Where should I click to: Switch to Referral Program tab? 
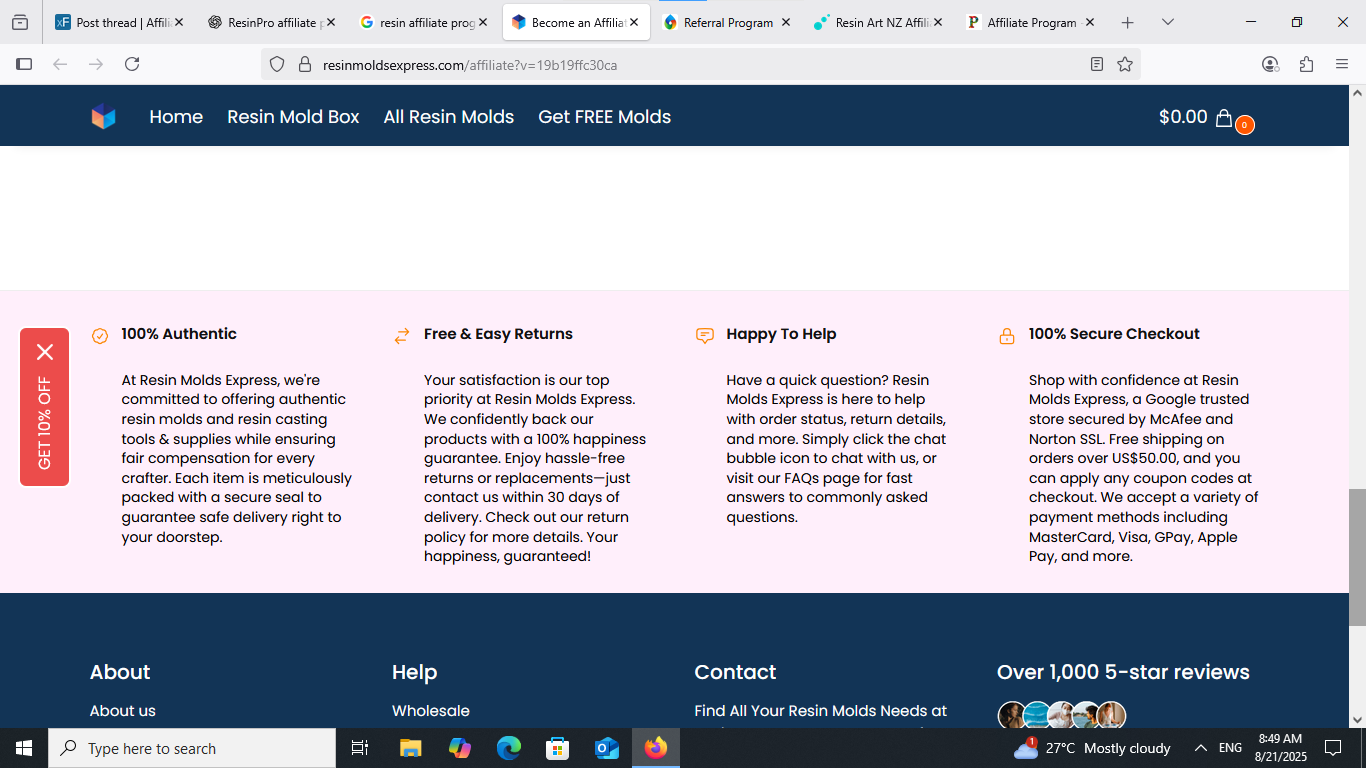point(727,22)
